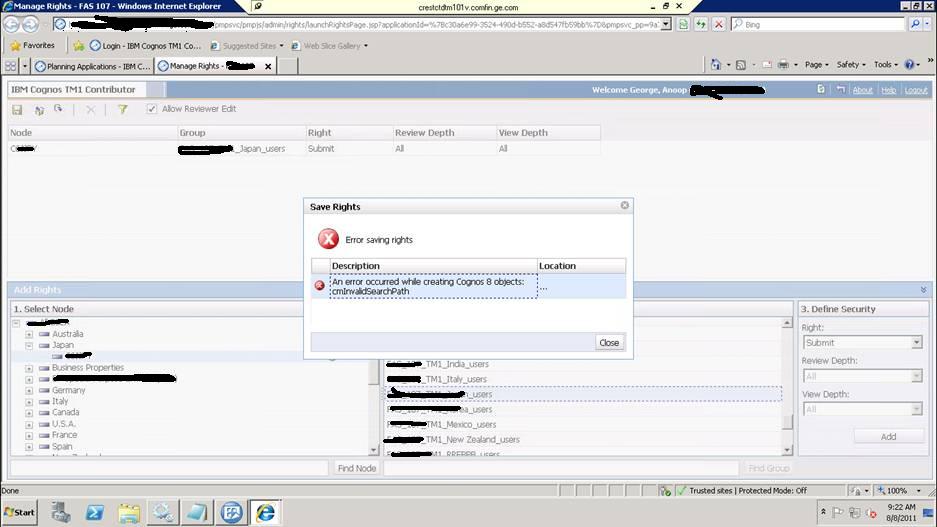This screenshot has width=937, height=527.
Task: Click the Find Node text input field
Action: point(169,468)
